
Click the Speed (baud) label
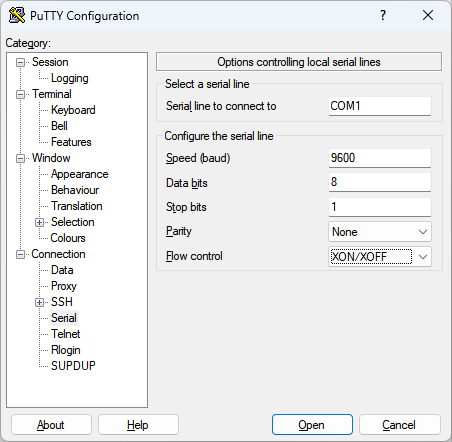click(x=198, y=158)
